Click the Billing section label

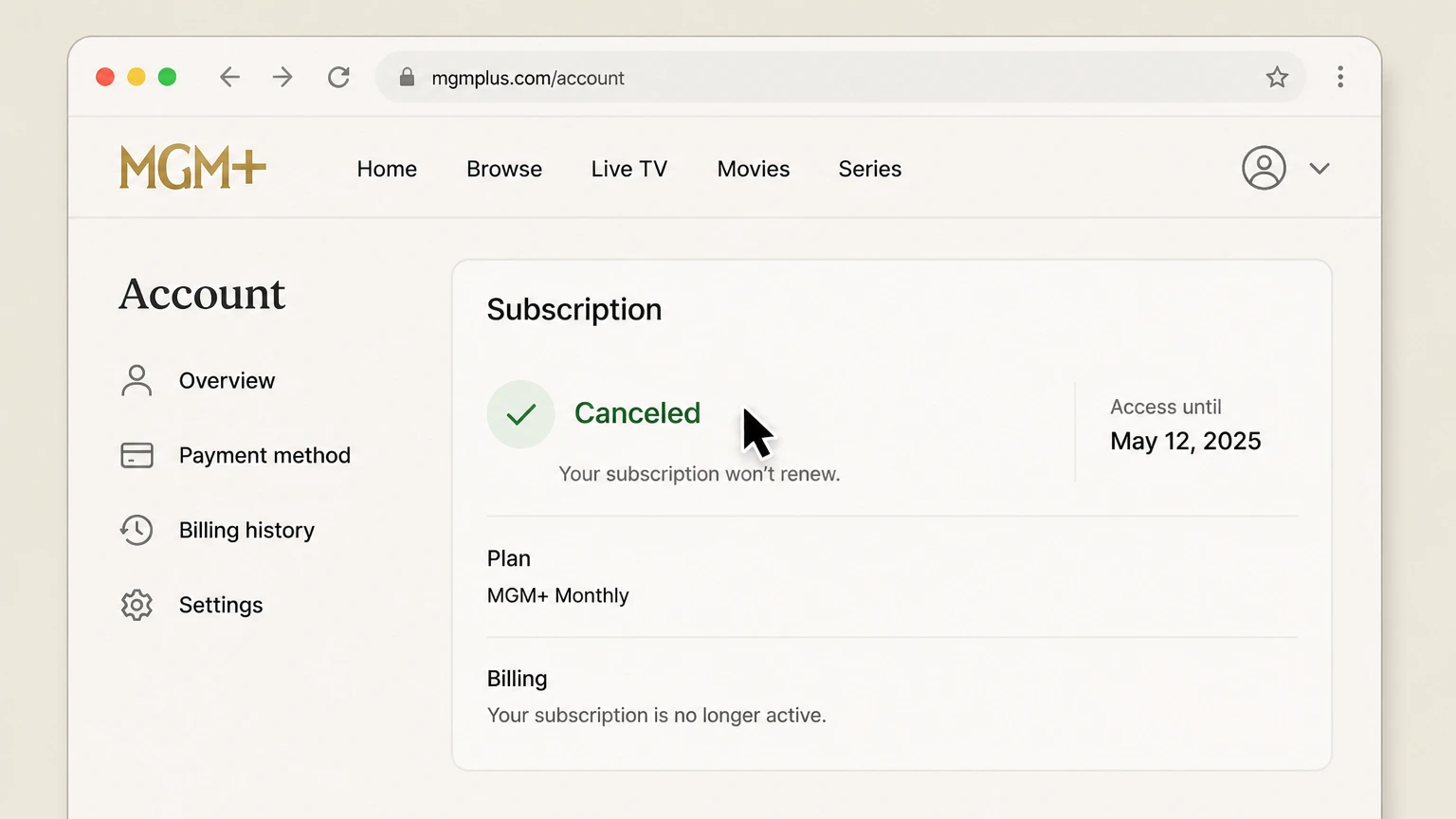(518, 679)
